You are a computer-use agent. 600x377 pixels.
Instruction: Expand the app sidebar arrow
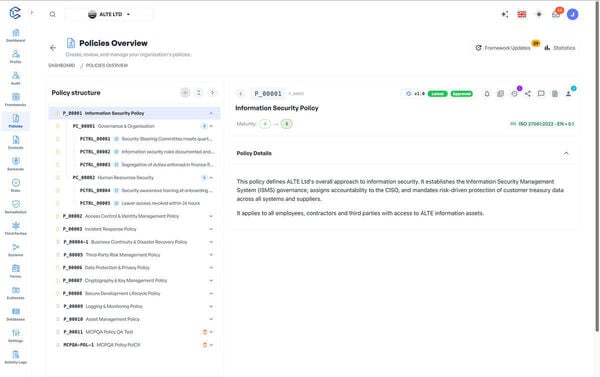pyautogui.click(x=32, y=13)
